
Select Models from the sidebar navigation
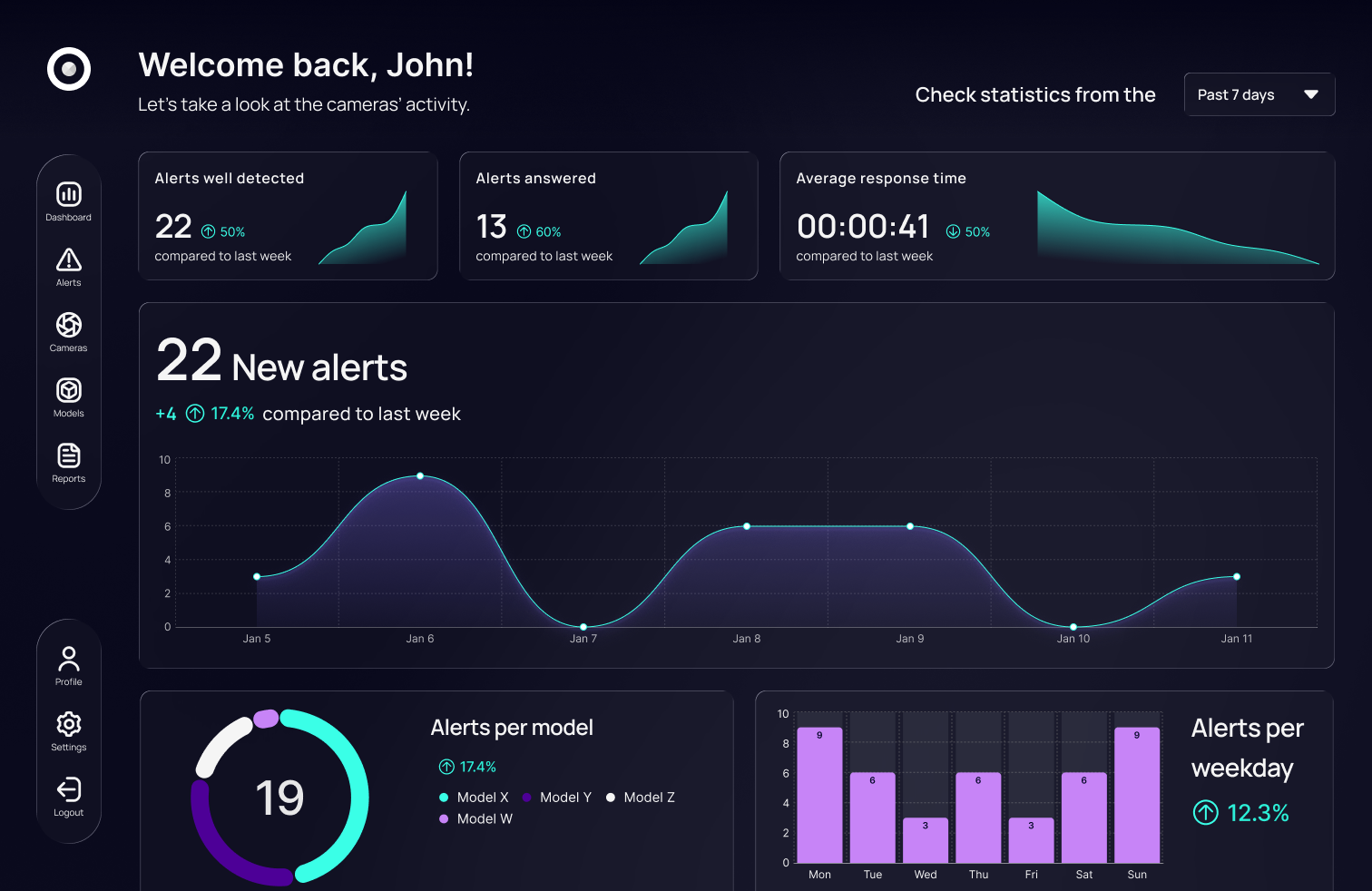68,391
